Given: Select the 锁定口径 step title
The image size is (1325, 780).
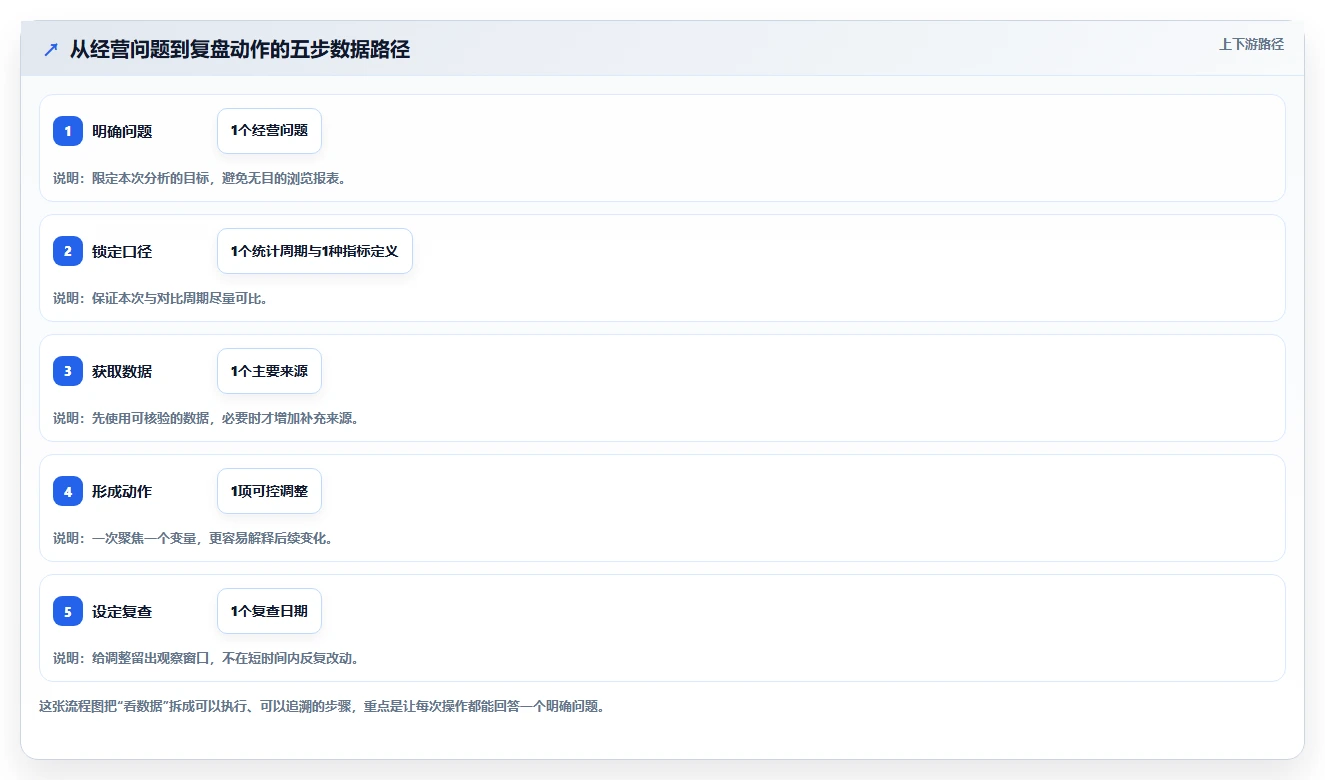Looking at the screenshot, I should click(x=122, y=251).
